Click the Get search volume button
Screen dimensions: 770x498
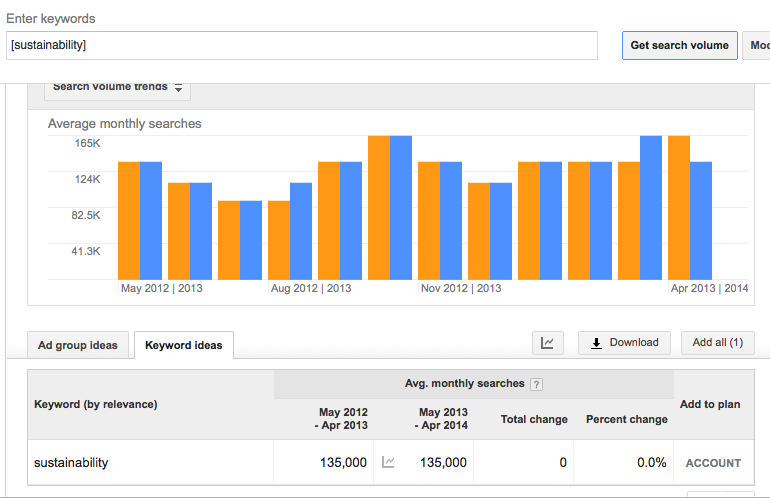pyautogui.click(x=680, y=45)
